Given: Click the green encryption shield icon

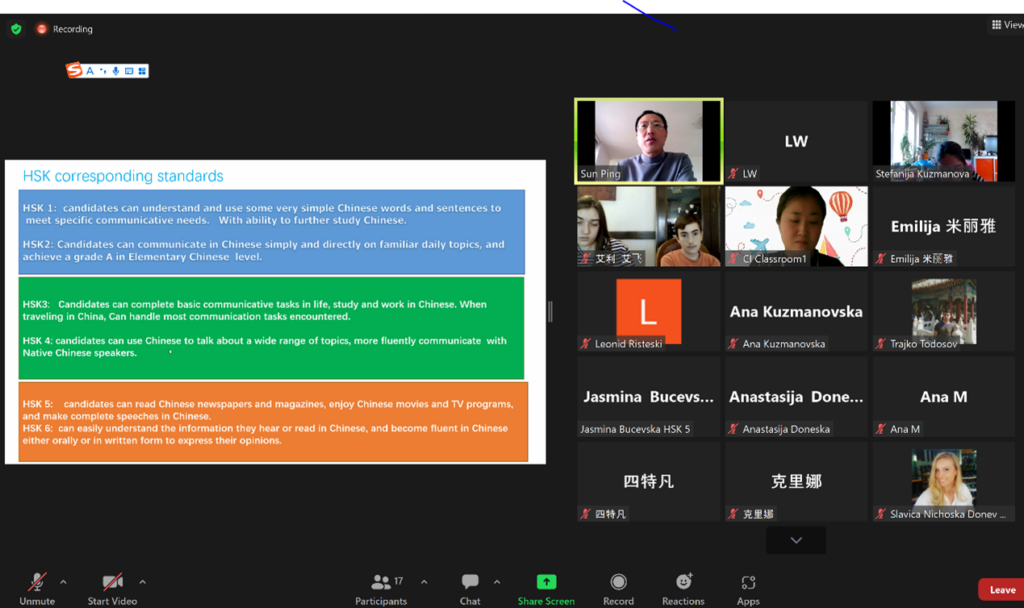Looking at the screenshot, I should (16, 29).
